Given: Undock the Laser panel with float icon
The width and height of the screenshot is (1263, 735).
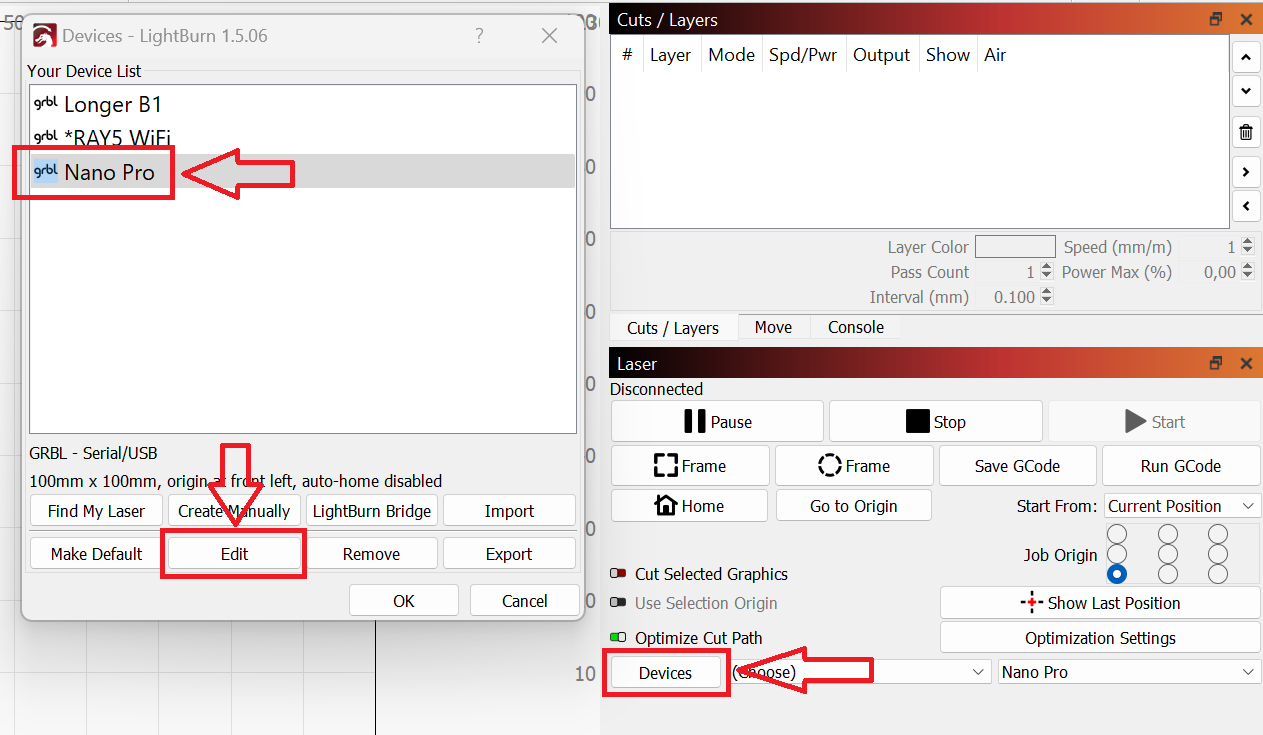Looking at the screenshot, I should (x=1216, y=364).
